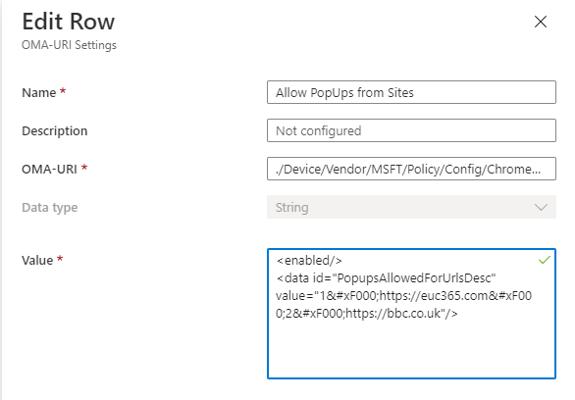Click the Description field showing Not configured

[411, 131]
